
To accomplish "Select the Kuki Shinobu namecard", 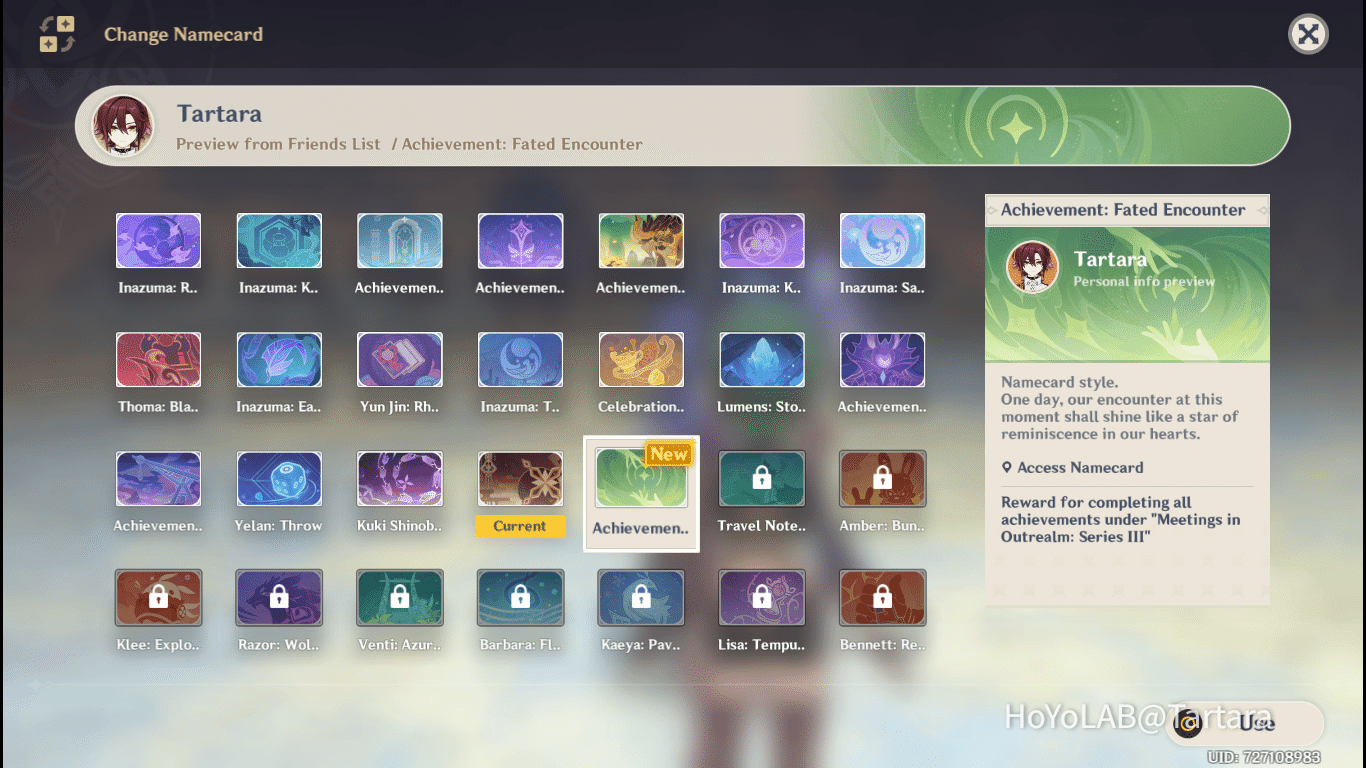I will 400,479.
